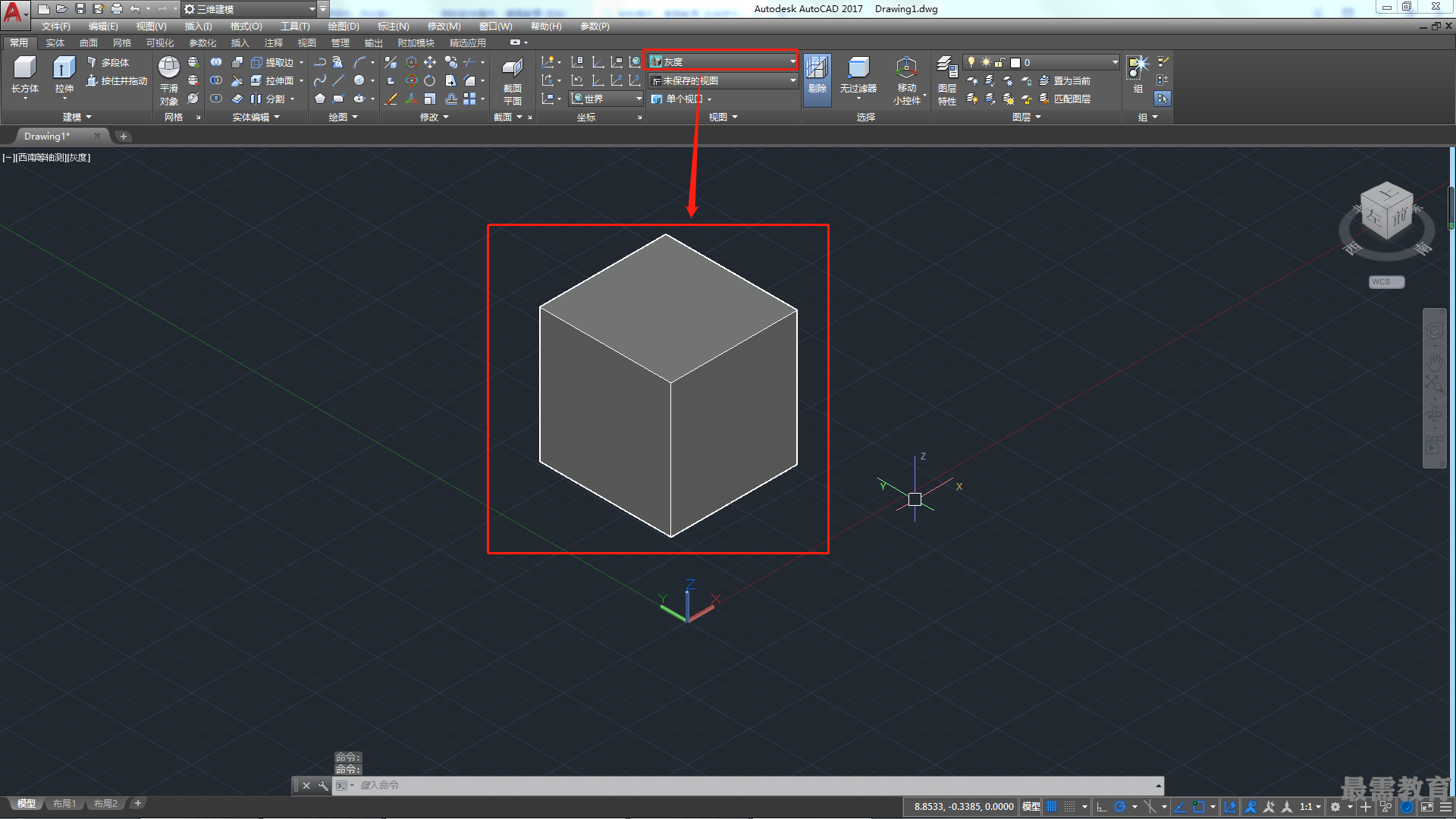Click the Extract Edges (提取边) tool

coord(273,62)
